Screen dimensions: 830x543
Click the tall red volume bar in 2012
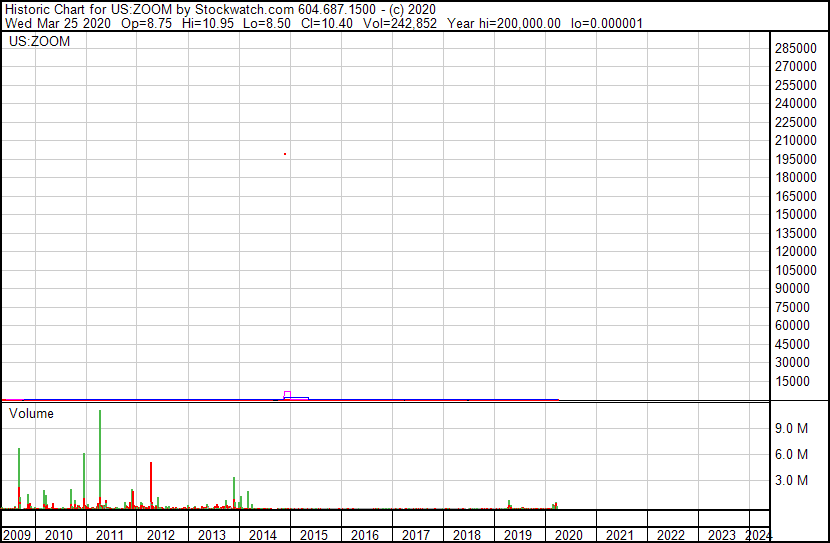tap(151, 485)
